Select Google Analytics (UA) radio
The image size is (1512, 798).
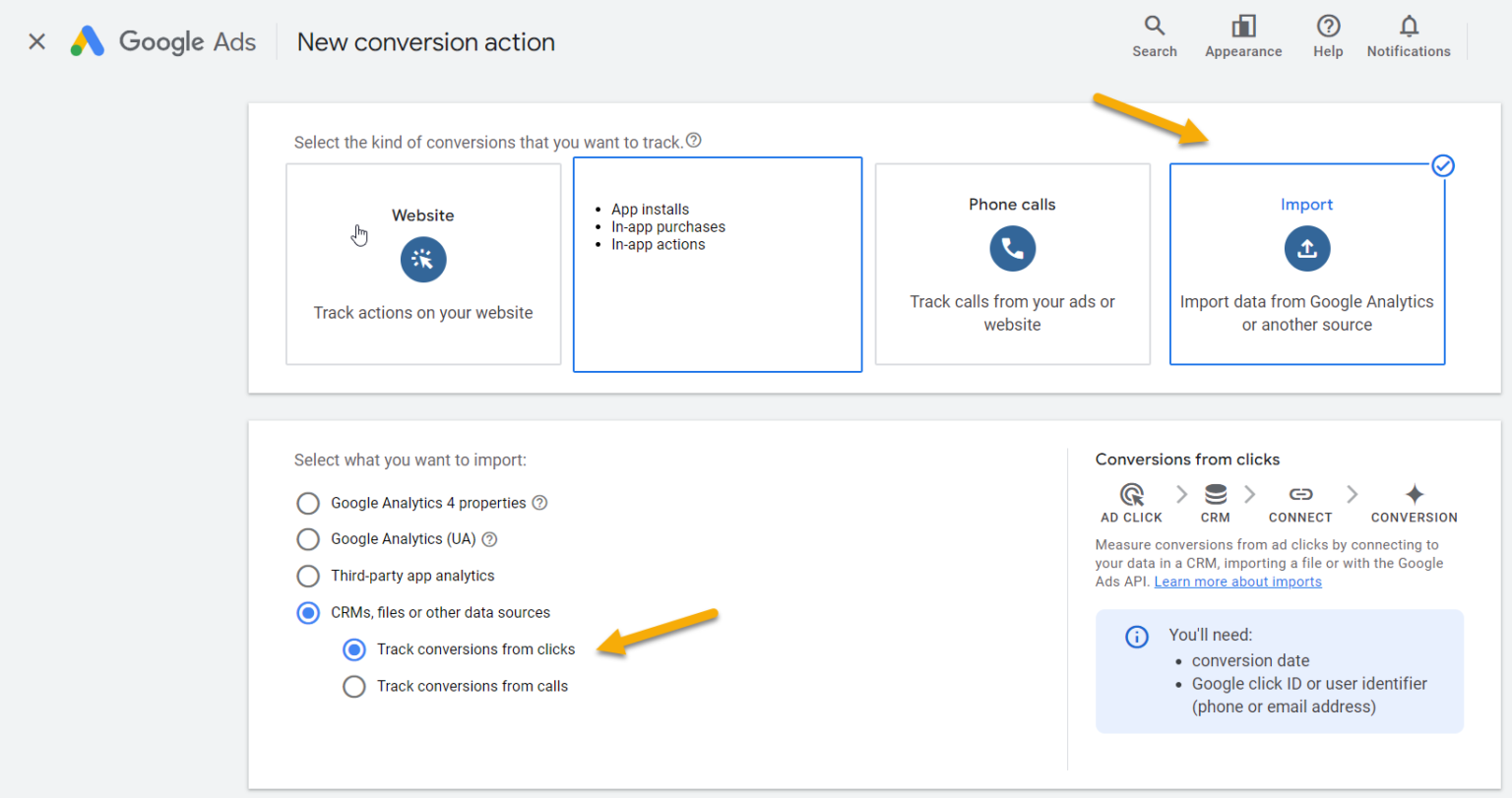click(308, 539)
